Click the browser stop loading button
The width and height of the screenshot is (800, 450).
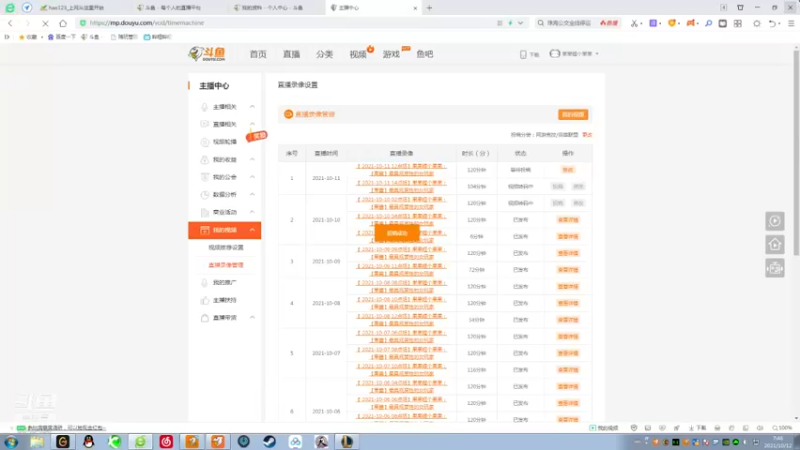[45, 23]
